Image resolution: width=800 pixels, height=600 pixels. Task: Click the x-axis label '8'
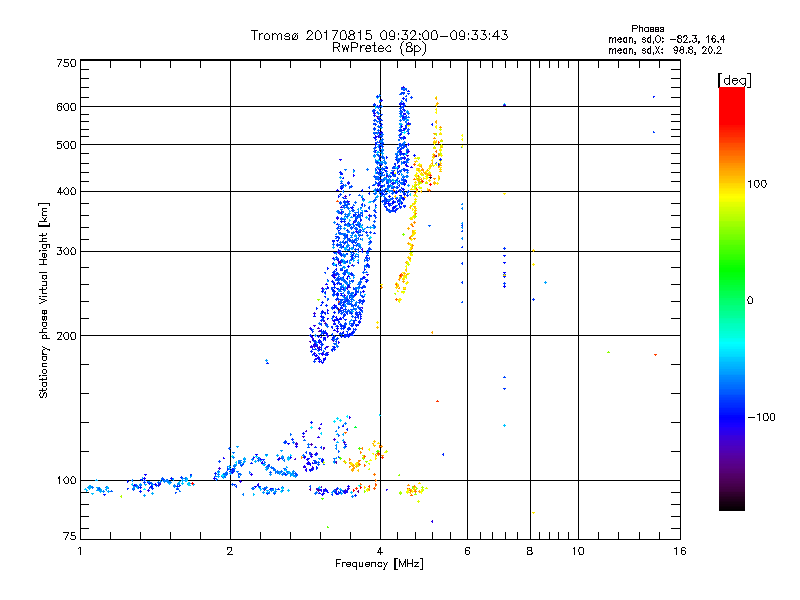pos(530,551)
